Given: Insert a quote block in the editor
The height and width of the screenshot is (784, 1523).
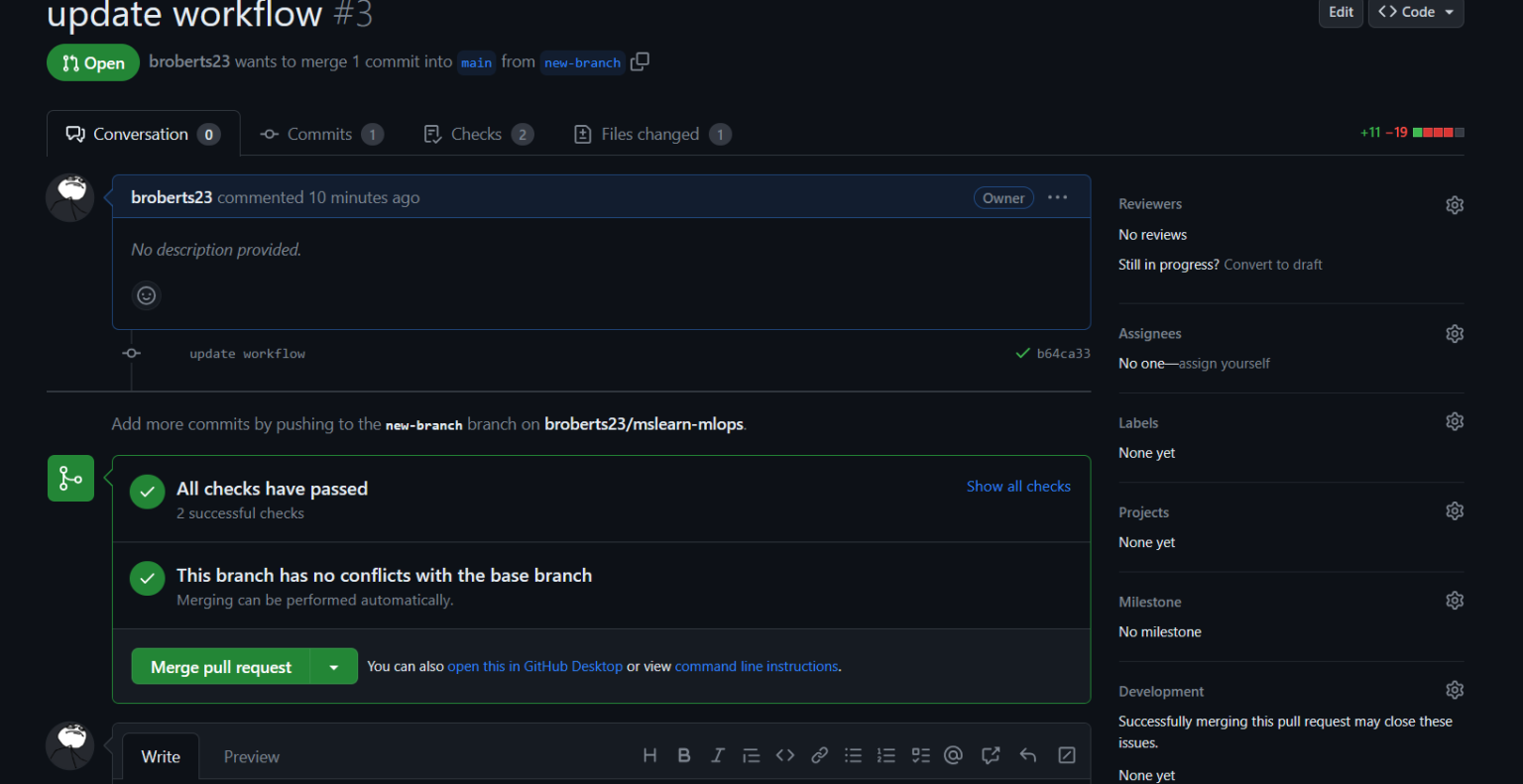Looking at the screenshot, I should pos(752,755).
